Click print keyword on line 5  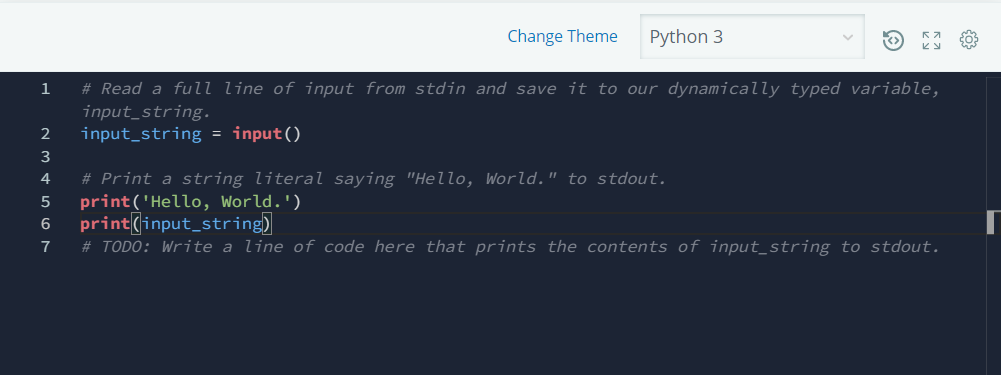(x=105, y=202)
